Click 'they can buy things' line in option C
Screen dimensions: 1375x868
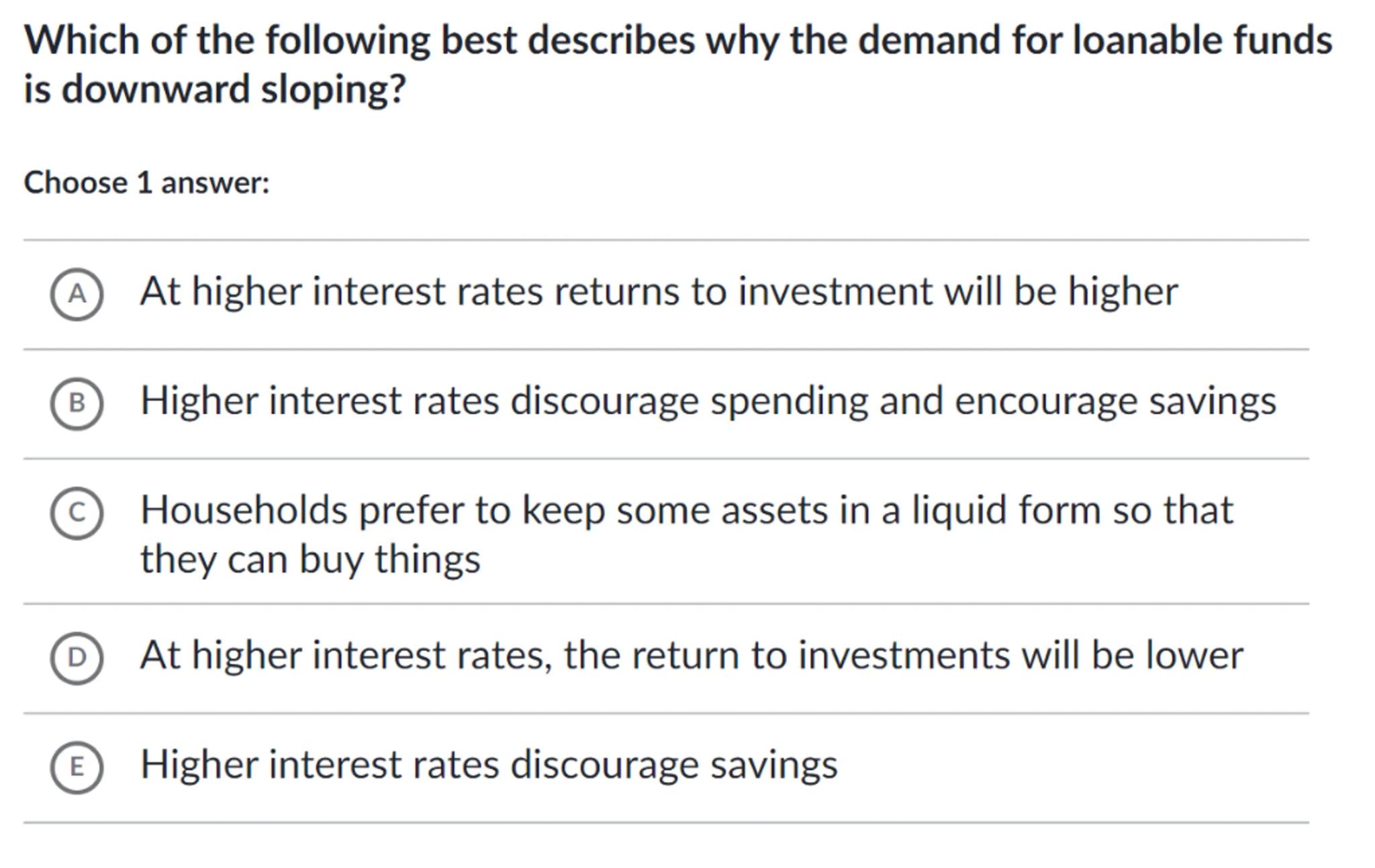coord(310,559)
